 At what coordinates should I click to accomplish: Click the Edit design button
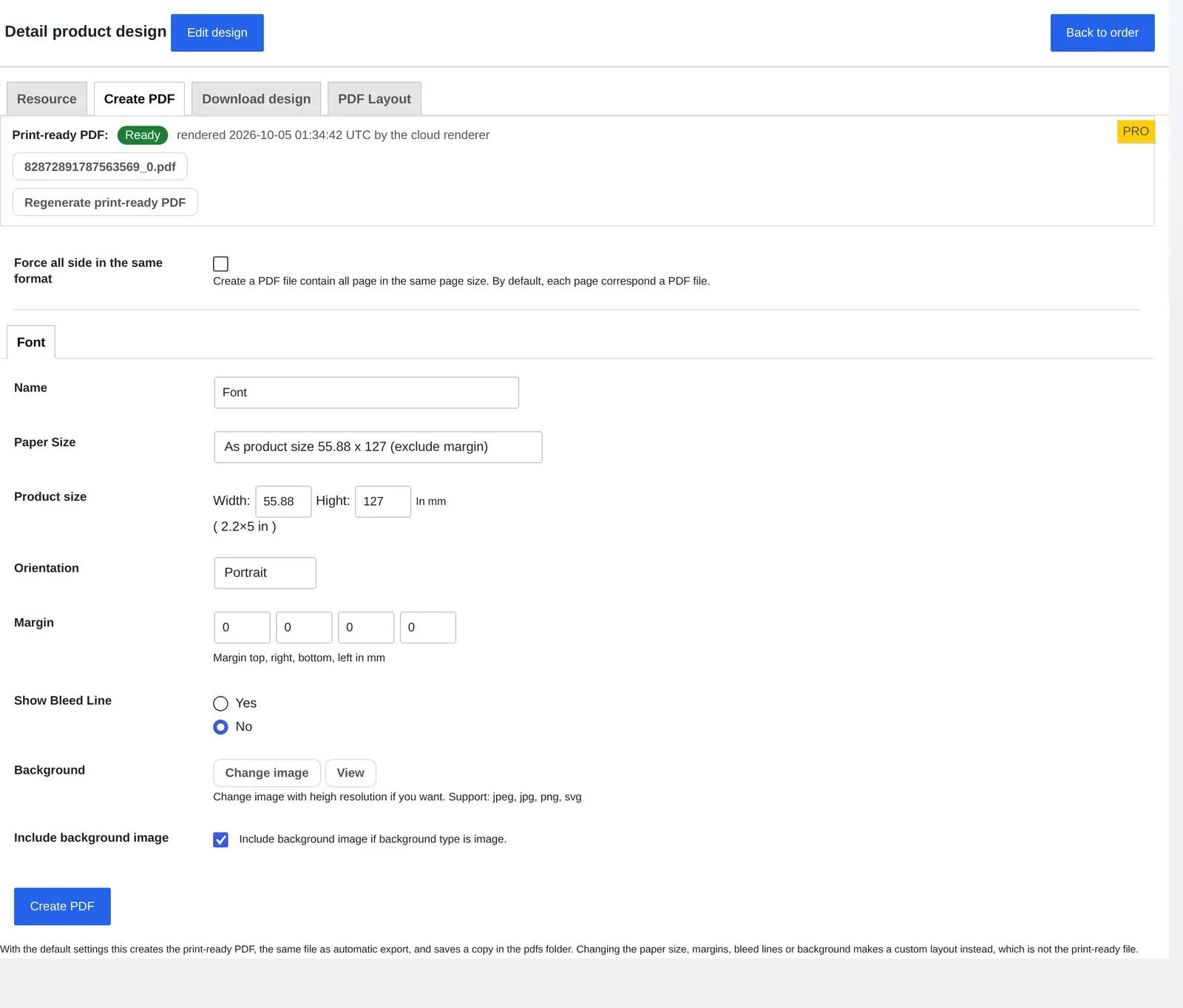tap(217, 33)
